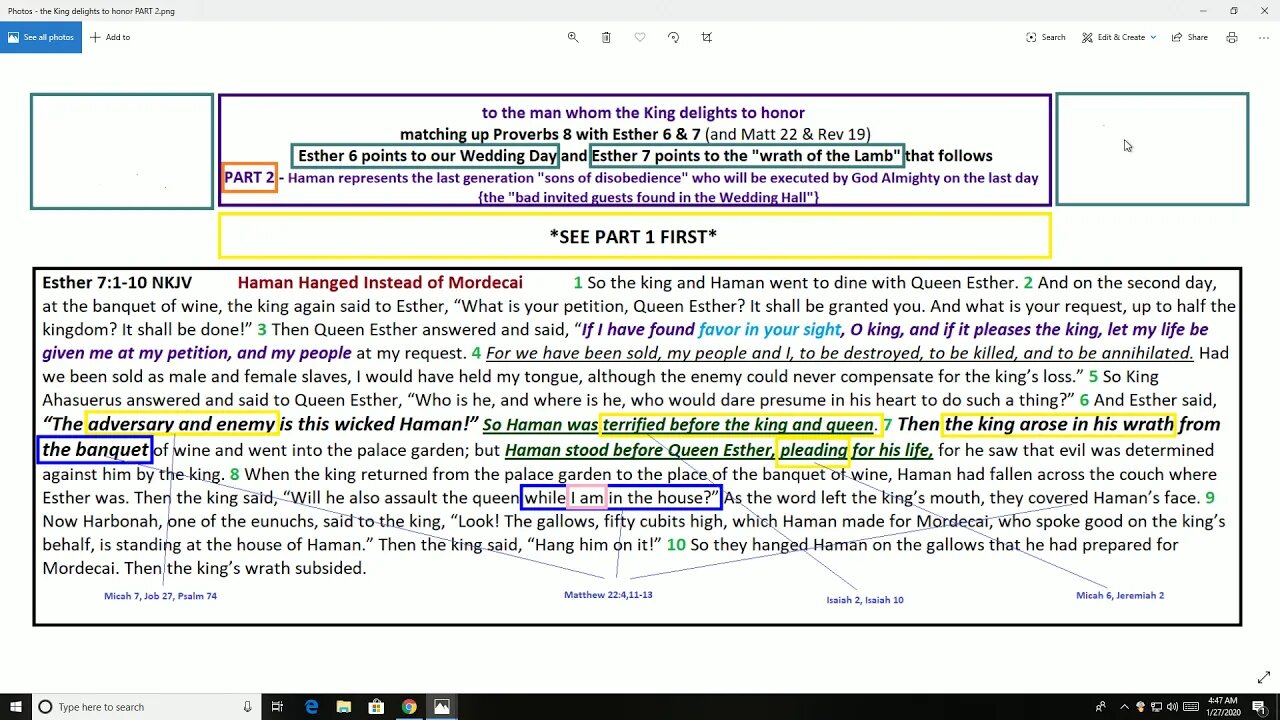Open the clock and date display
Viewport: 1280px width, 720px height.
[x=1225, y=707]
